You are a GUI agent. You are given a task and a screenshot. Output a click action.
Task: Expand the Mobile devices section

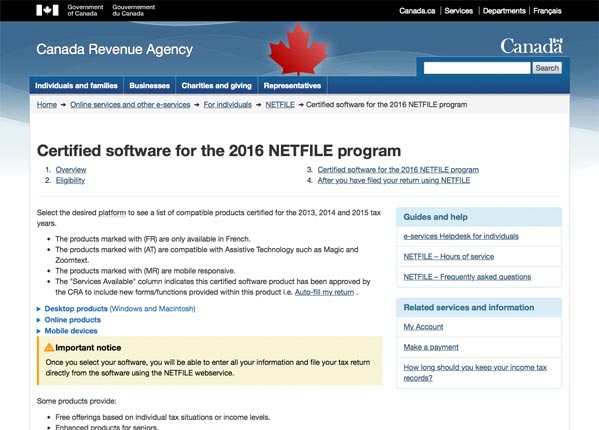point(71,331)
